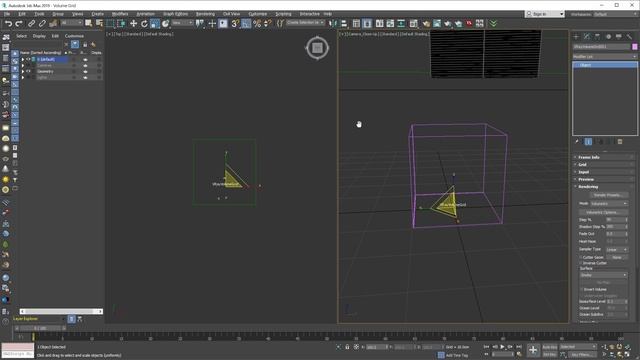Click the Play Animation button
The height and width of the screenshot is (360, 640).
coord(502,347)
